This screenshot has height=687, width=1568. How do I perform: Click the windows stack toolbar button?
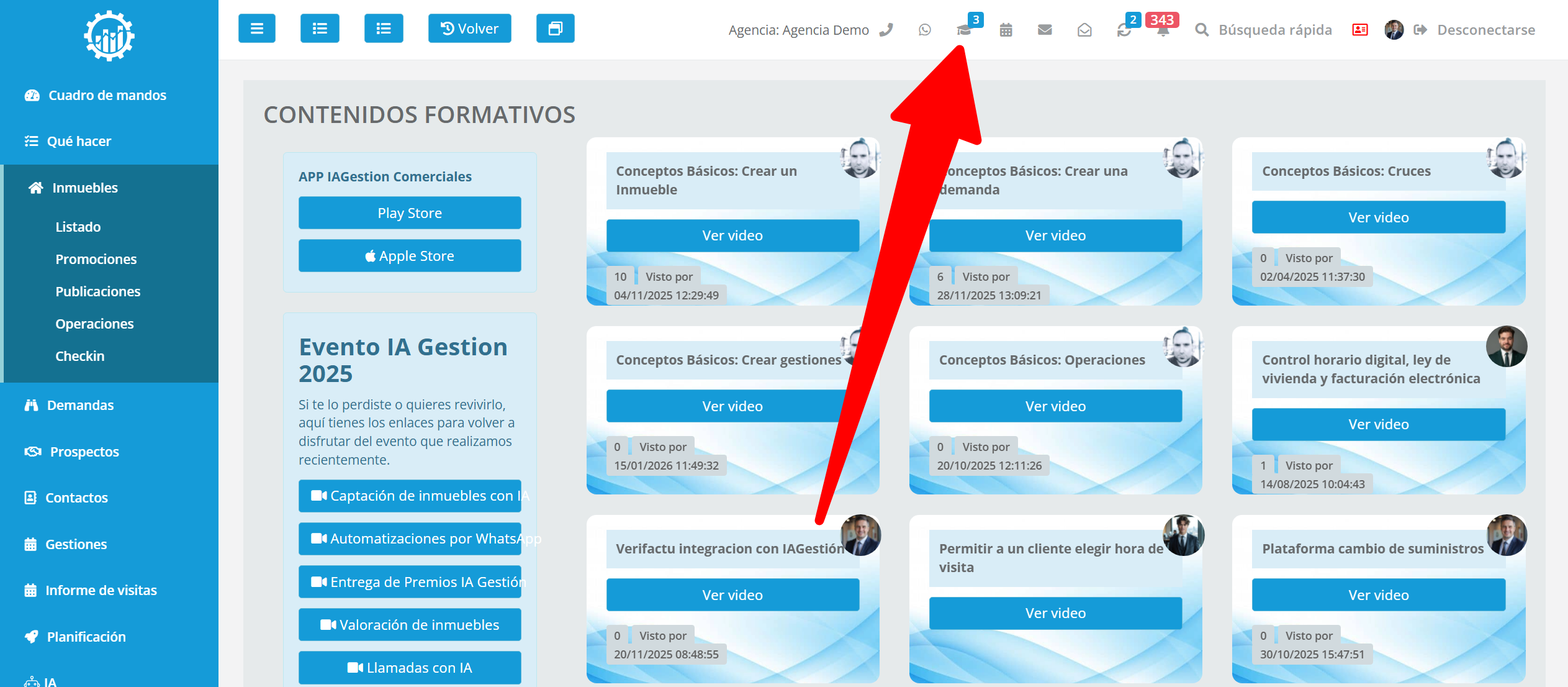(555, 29)
